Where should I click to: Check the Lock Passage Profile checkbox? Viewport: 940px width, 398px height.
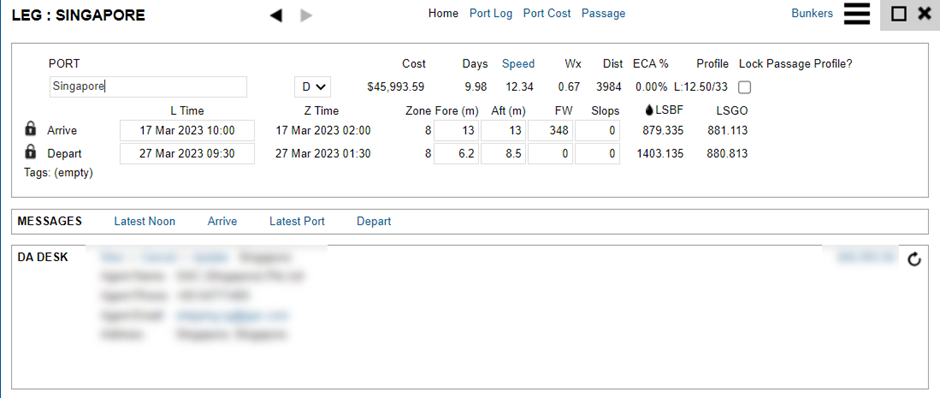(744, 88)
